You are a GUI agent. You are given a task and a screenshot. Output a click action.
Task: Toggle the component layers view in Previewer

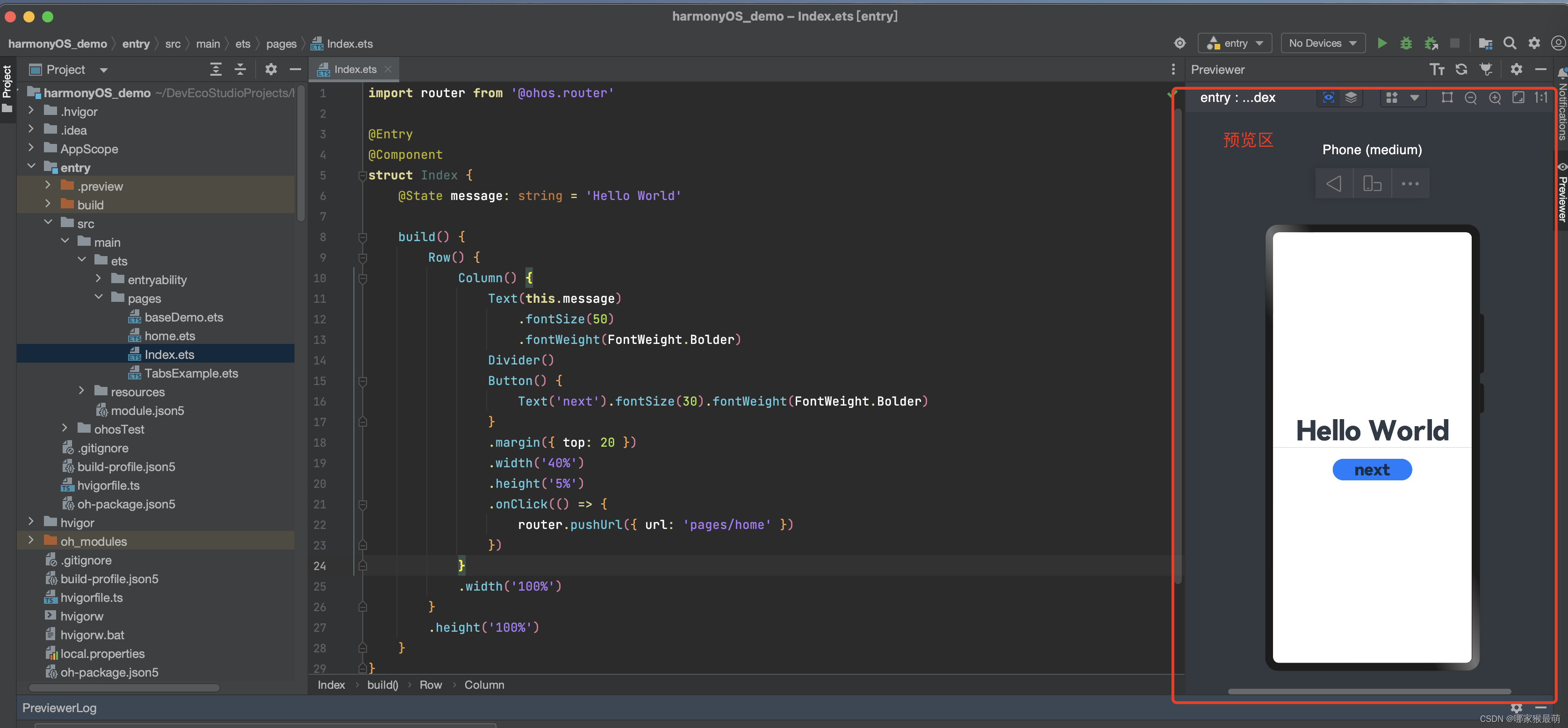tap(1351, 98)
